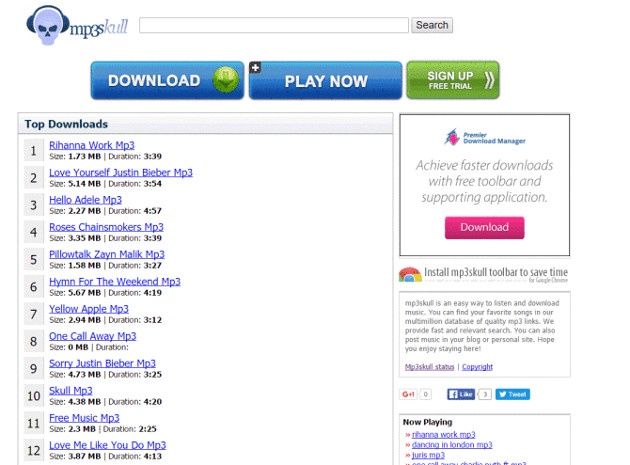Open One Call Away Mp3 link
Viewport: 630px width, 465px height.
tap(92, 336)
